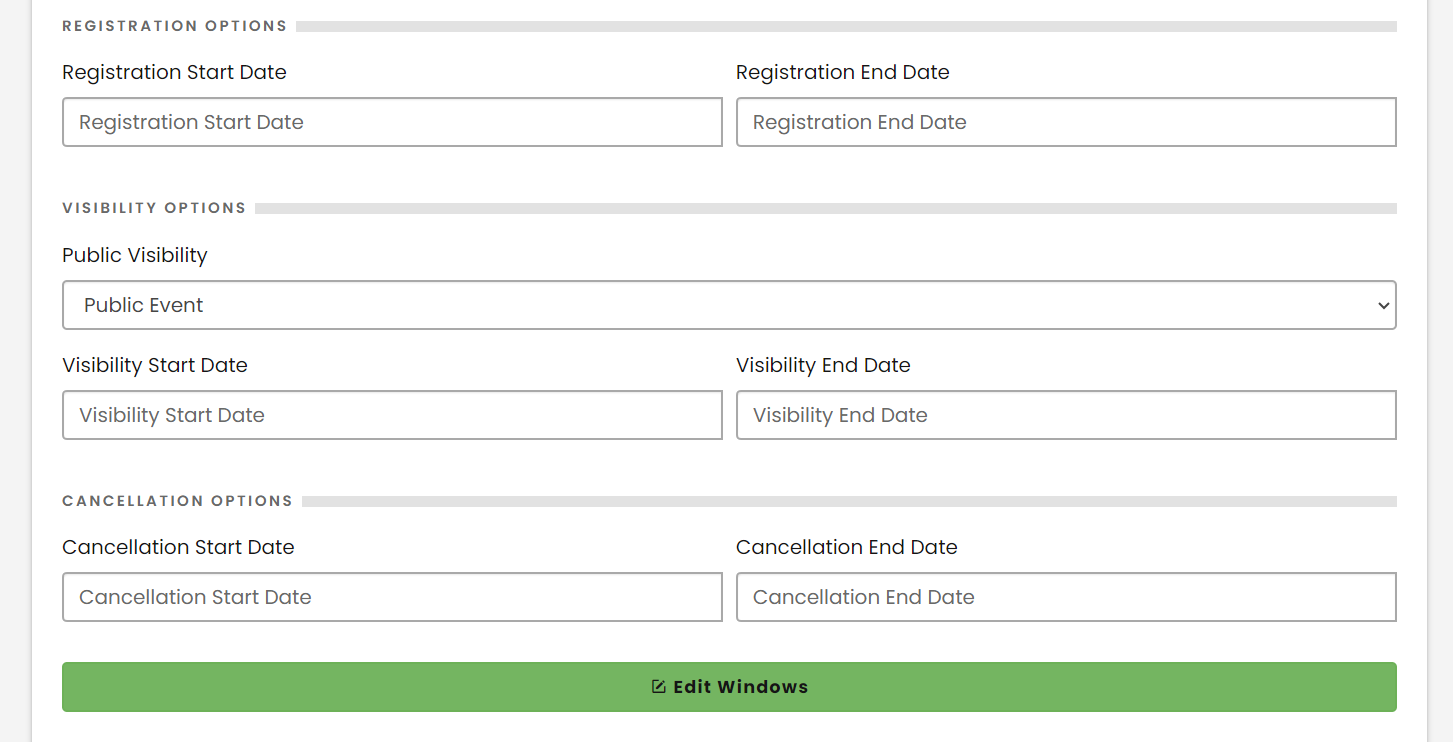Click the Cancellation Start Date input box

pos(392,597)
